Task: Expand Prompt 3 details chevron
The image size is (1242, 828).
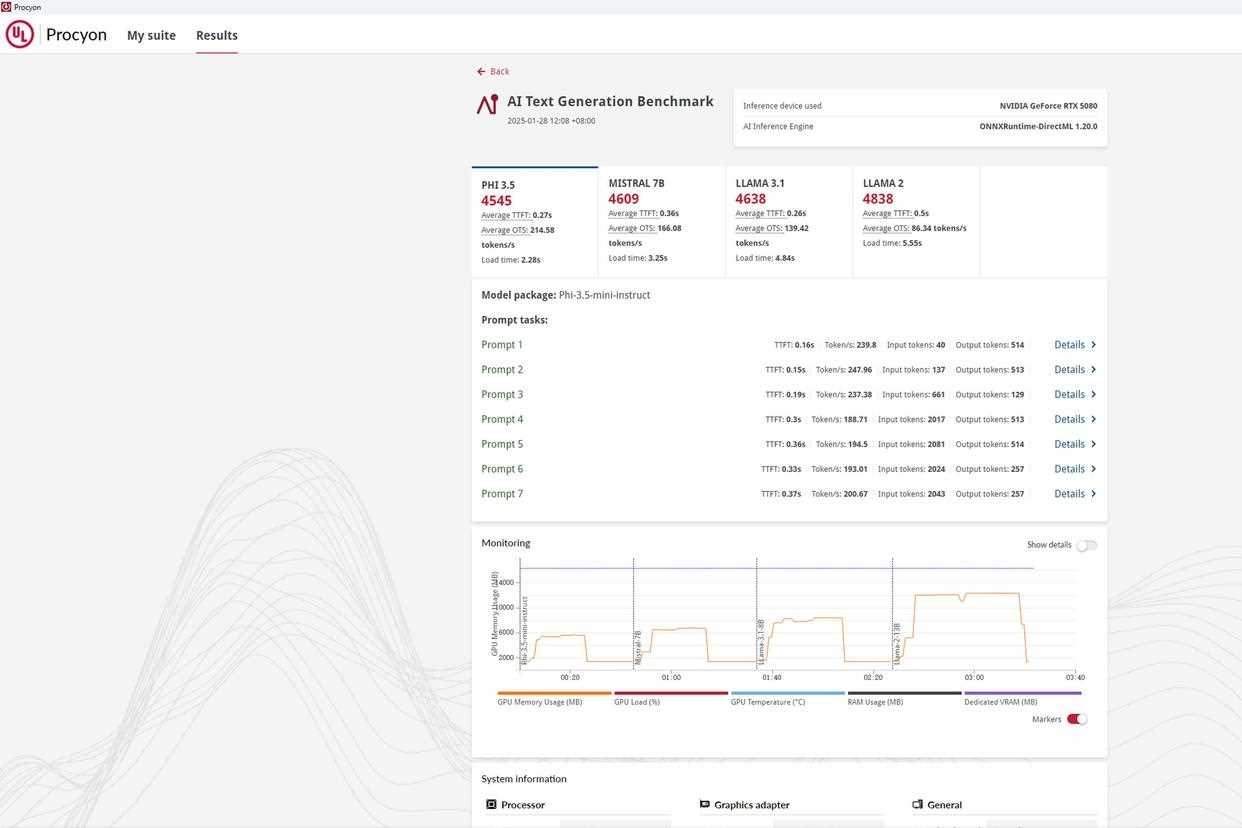Action: [1094, 395]
